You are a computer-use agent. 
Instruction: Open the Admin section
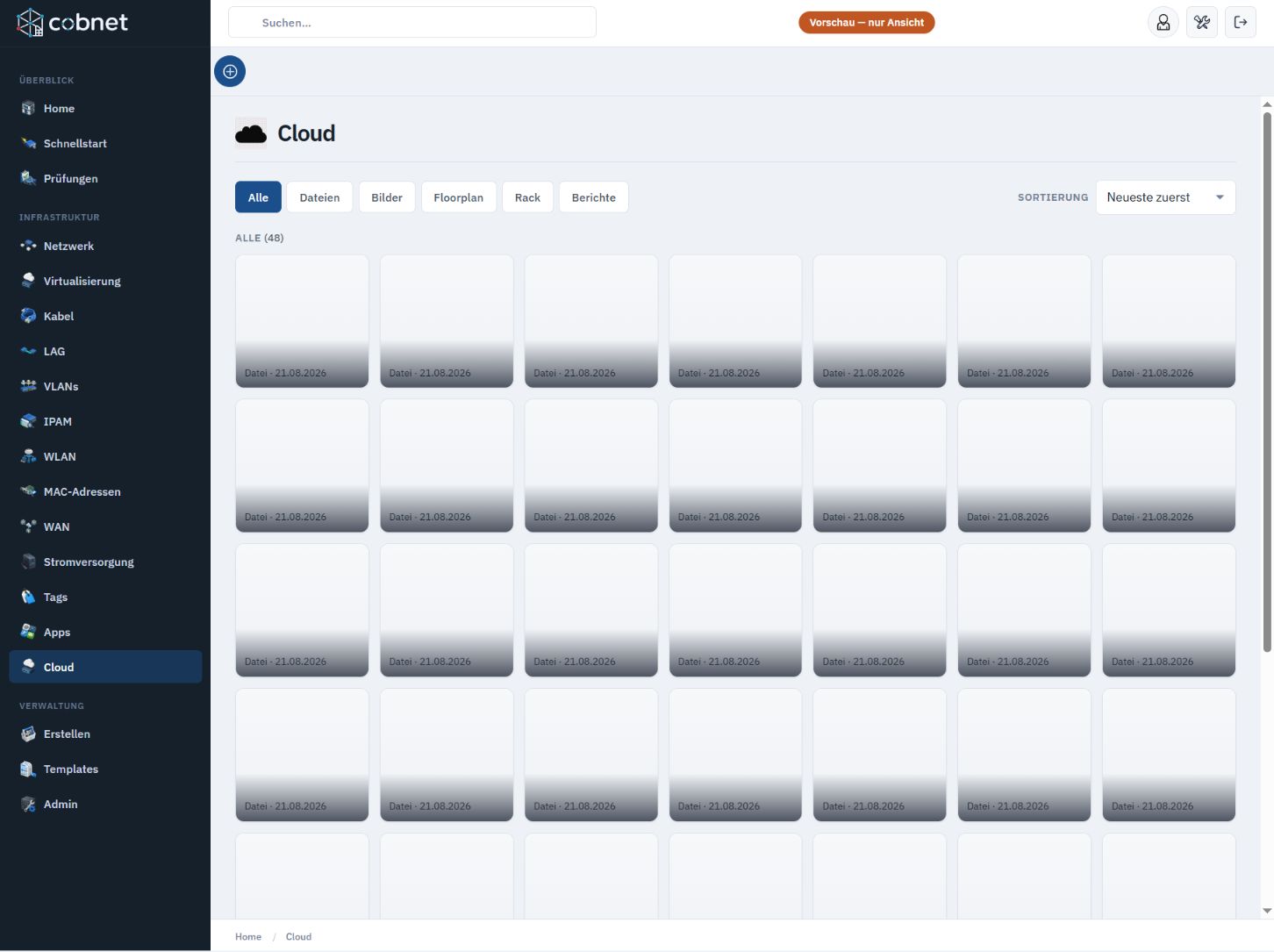pos(105,805)
